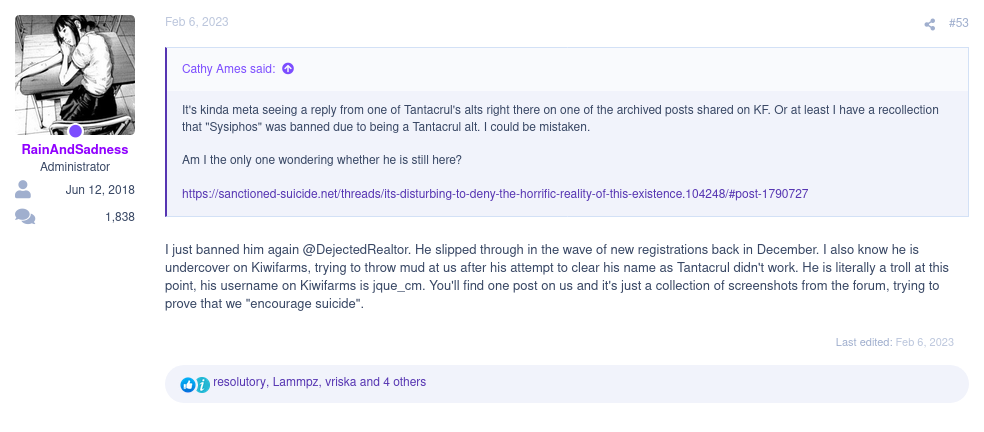Open the RainAndSadness username profile
The width and height of the screenshot is (984, 432).
tap(75, 149)
